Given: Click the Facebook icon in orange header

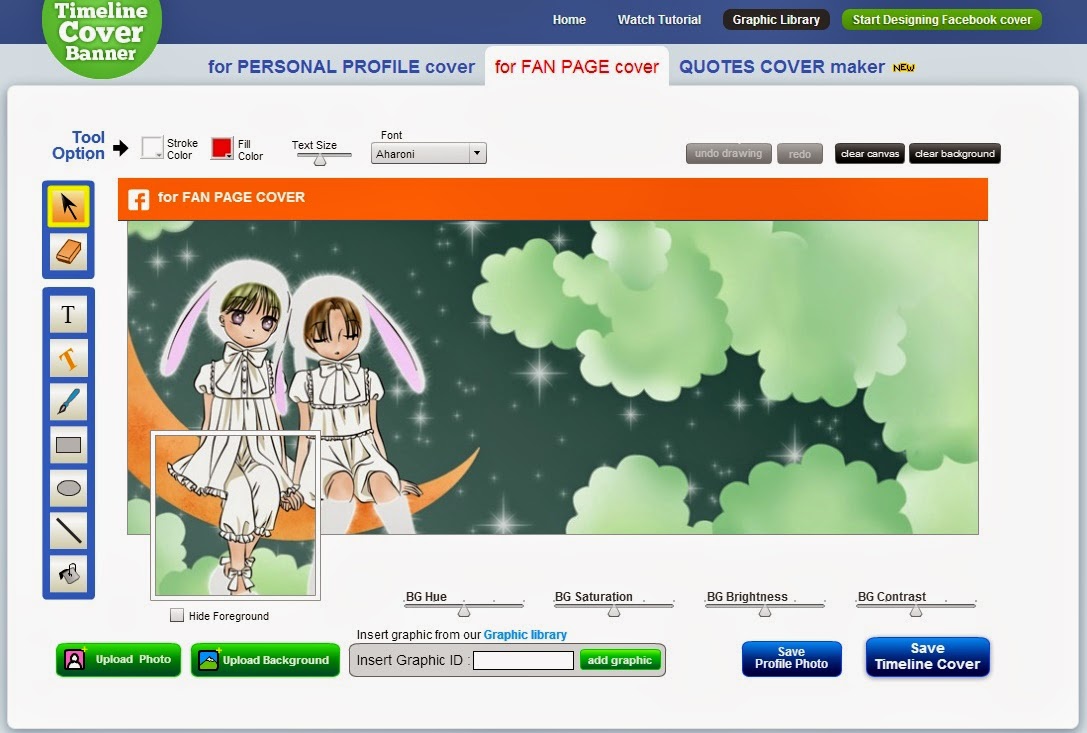Looking at the screenshot, I should [x=139, y=200].
